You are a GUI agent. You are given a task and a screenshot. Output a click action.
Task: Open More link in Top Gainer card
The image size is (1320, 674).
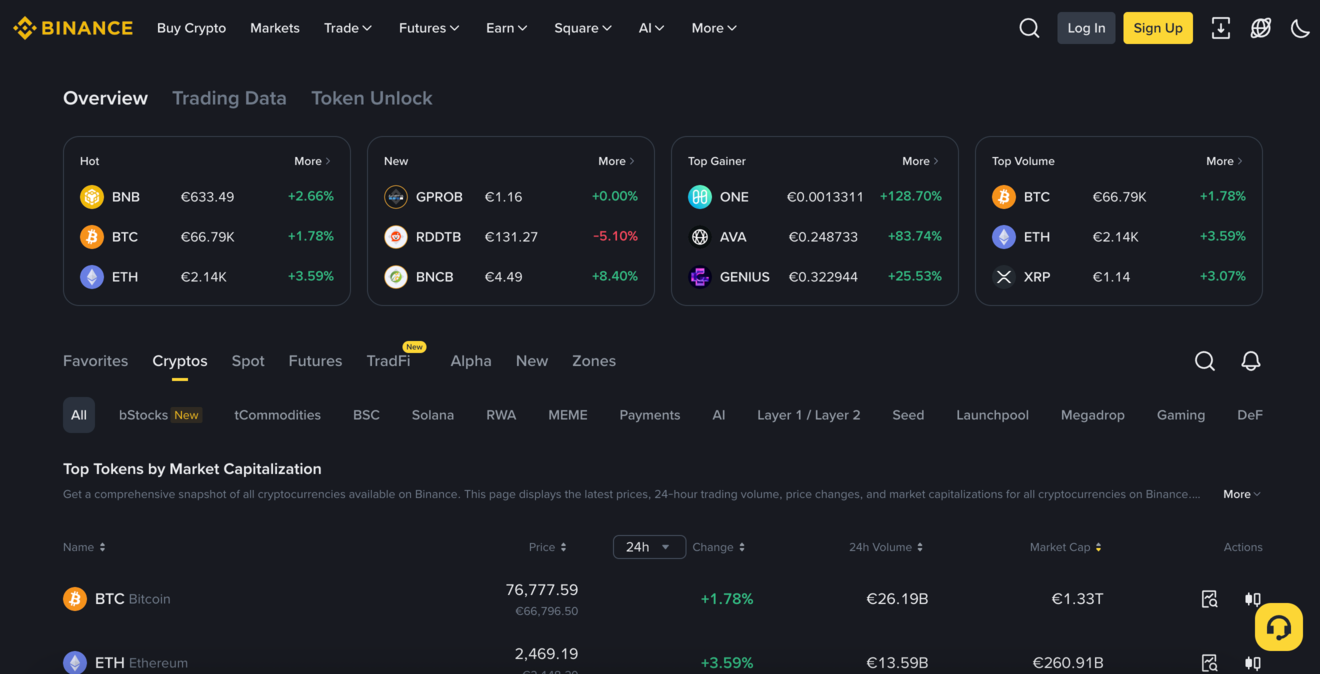pyautogui.click(x=920, y=161)
